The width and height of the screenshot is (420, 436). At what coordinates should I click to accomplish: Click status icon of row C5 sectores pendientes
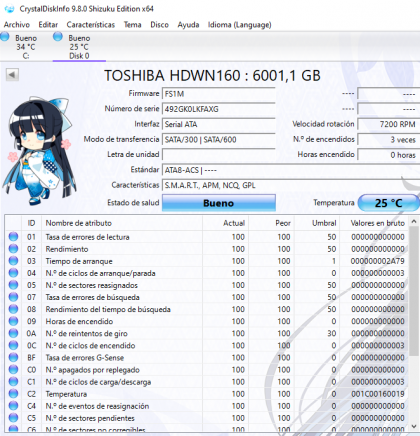pyautogui.click(x=13, y=418)
